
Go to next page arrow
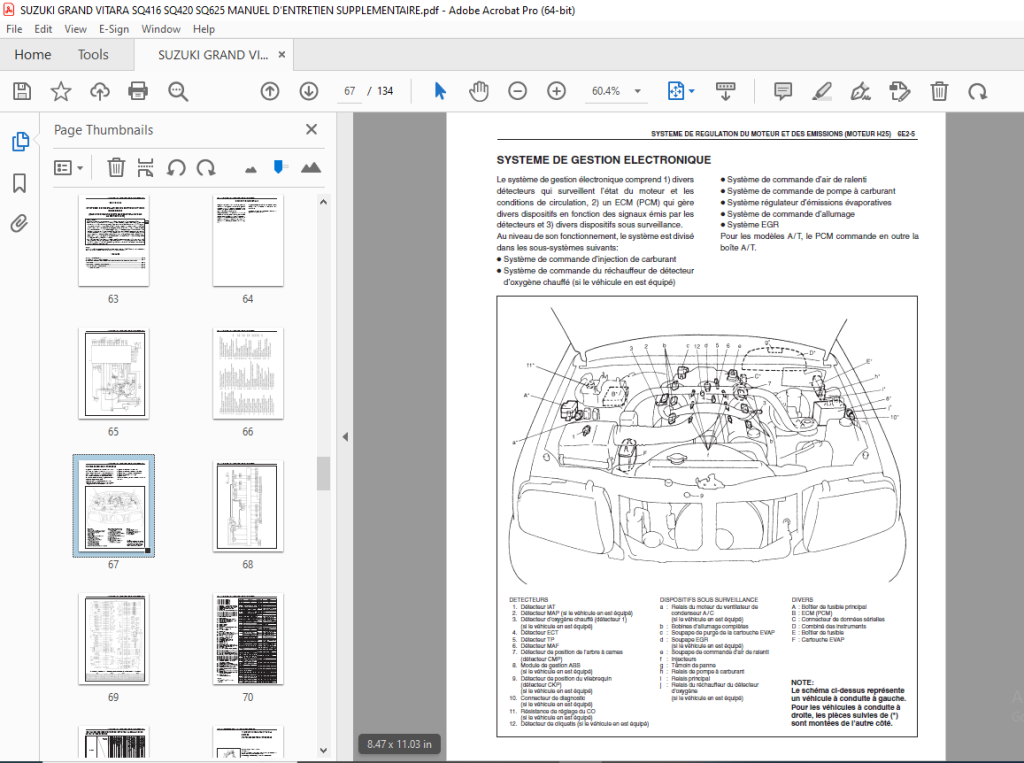309,91
